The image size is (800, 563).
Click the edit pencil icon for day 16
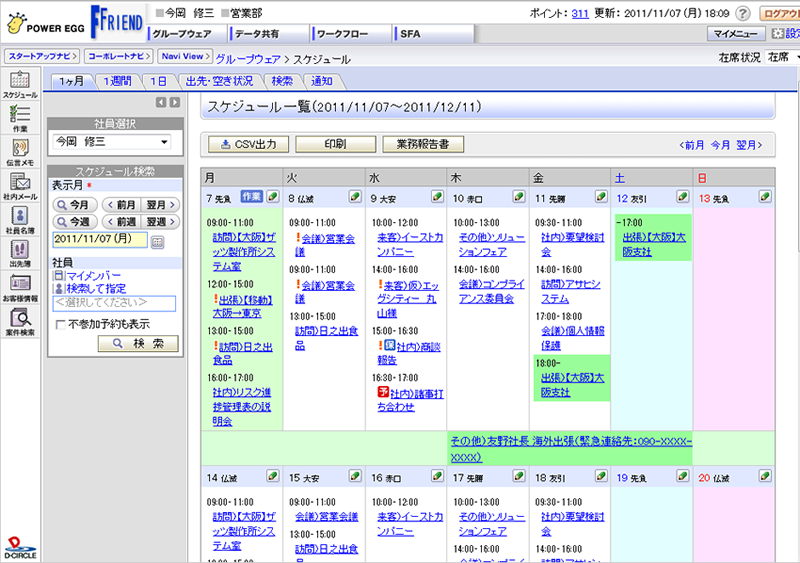pos(437,476)
